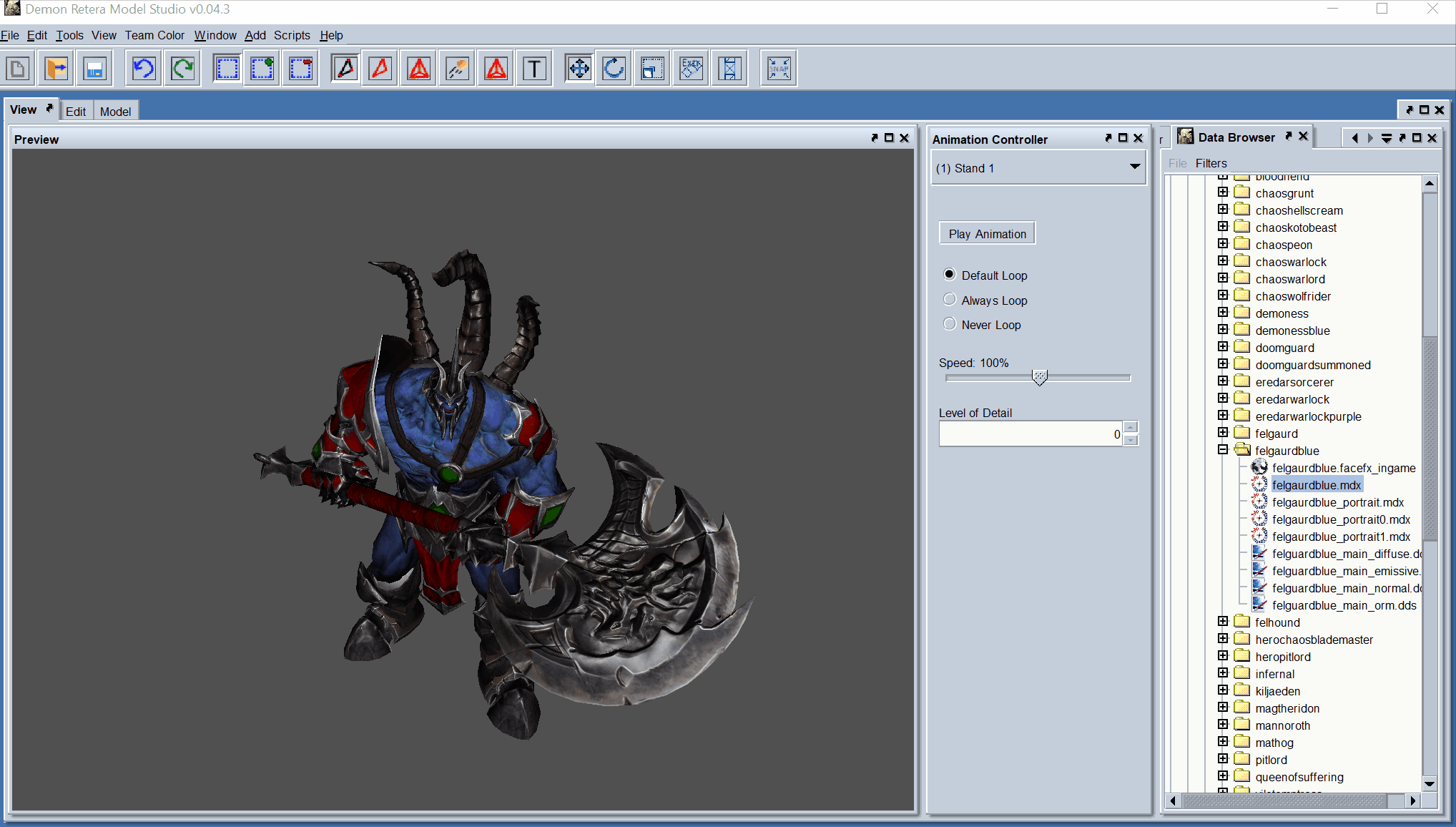Choose the add-to-selection mode
Image resolution: width=1456 pixels, height=827 pixels.
coord(262,69)
